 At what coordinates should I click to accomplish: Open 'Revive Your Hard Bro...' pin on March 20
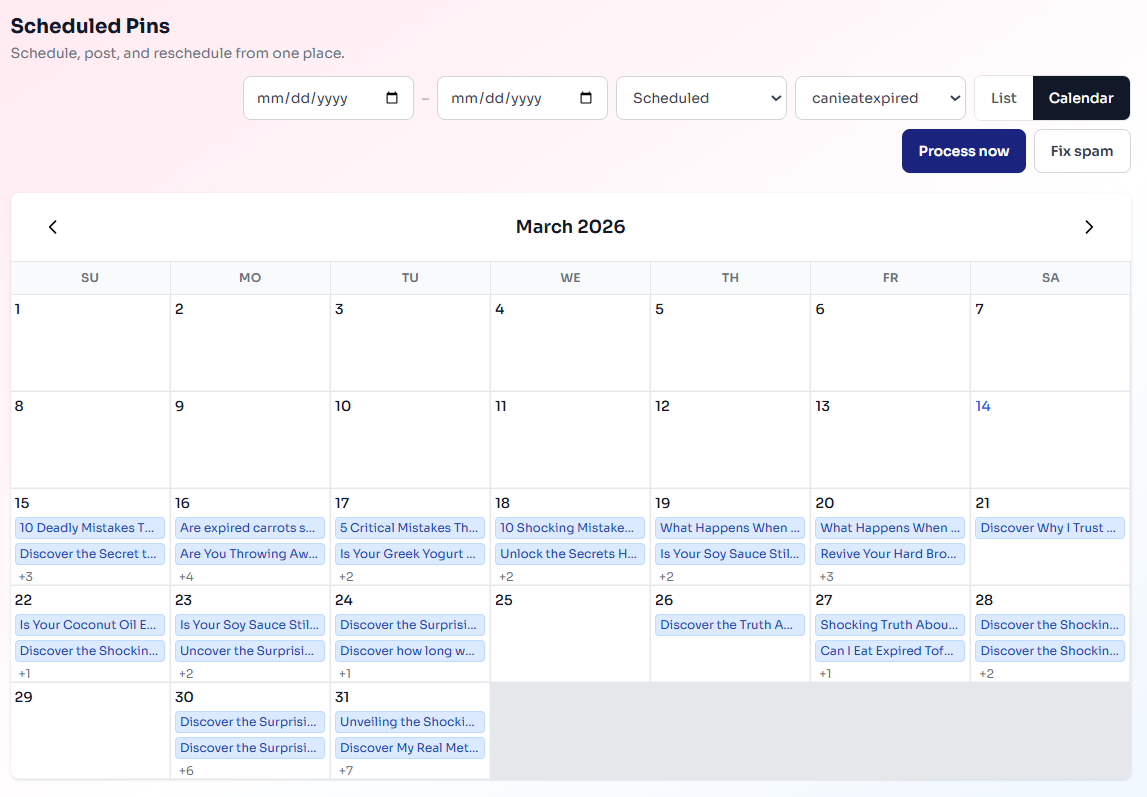pos(890,554)
